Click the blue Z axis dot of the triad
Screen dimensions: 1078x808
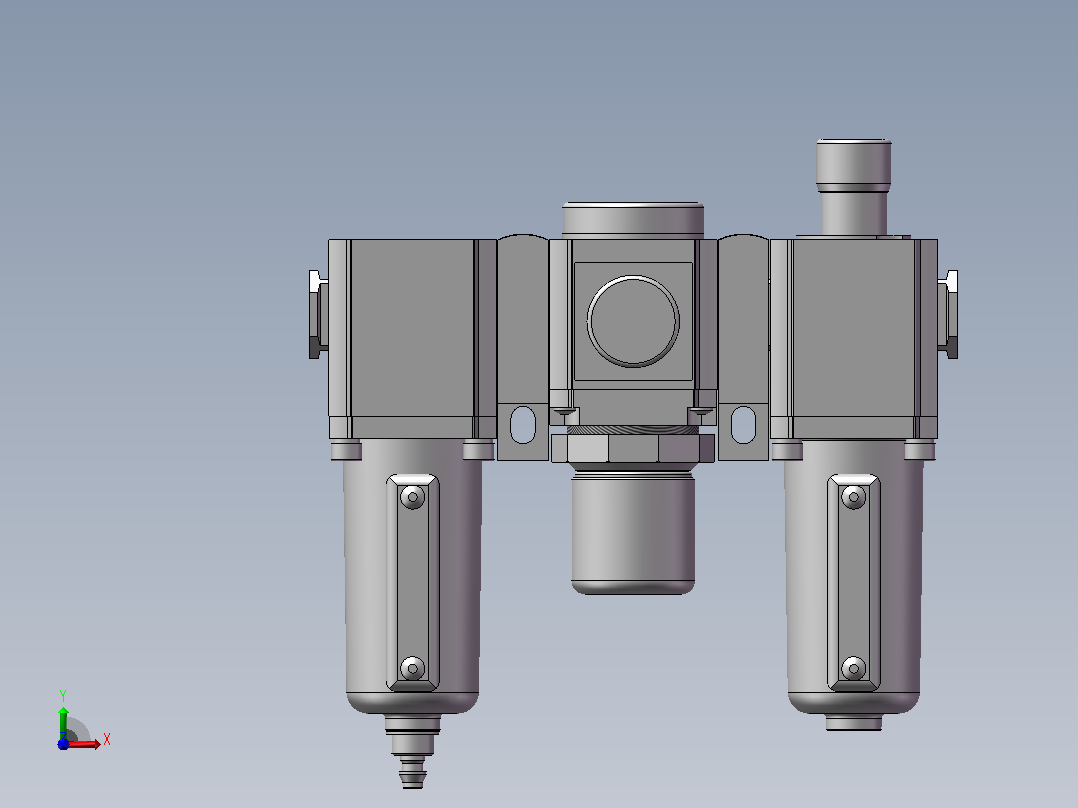click(x=63, y=744)
